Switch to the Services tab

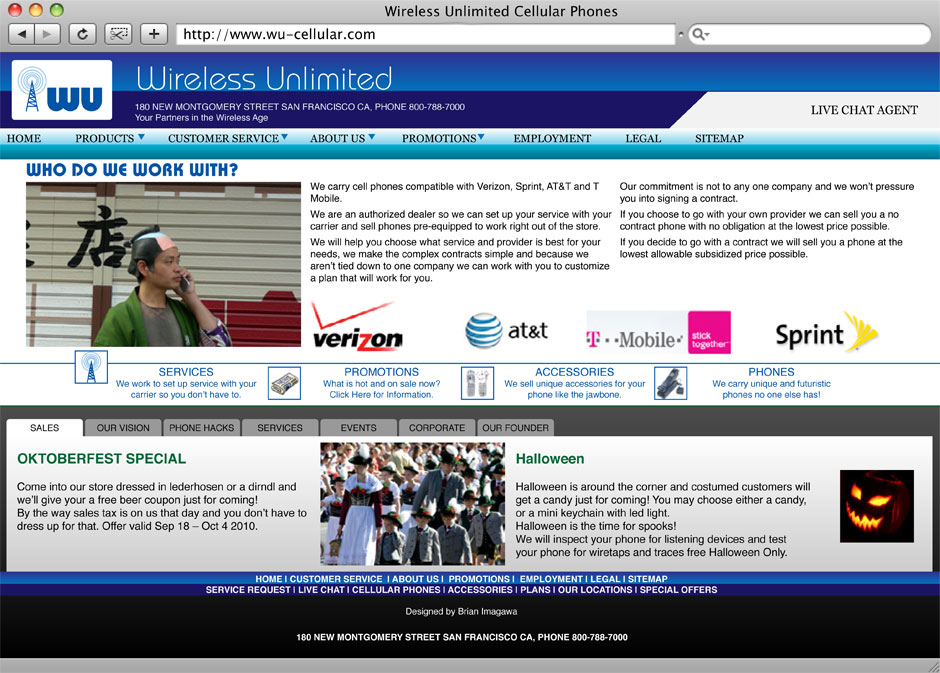tap(280, 428)
